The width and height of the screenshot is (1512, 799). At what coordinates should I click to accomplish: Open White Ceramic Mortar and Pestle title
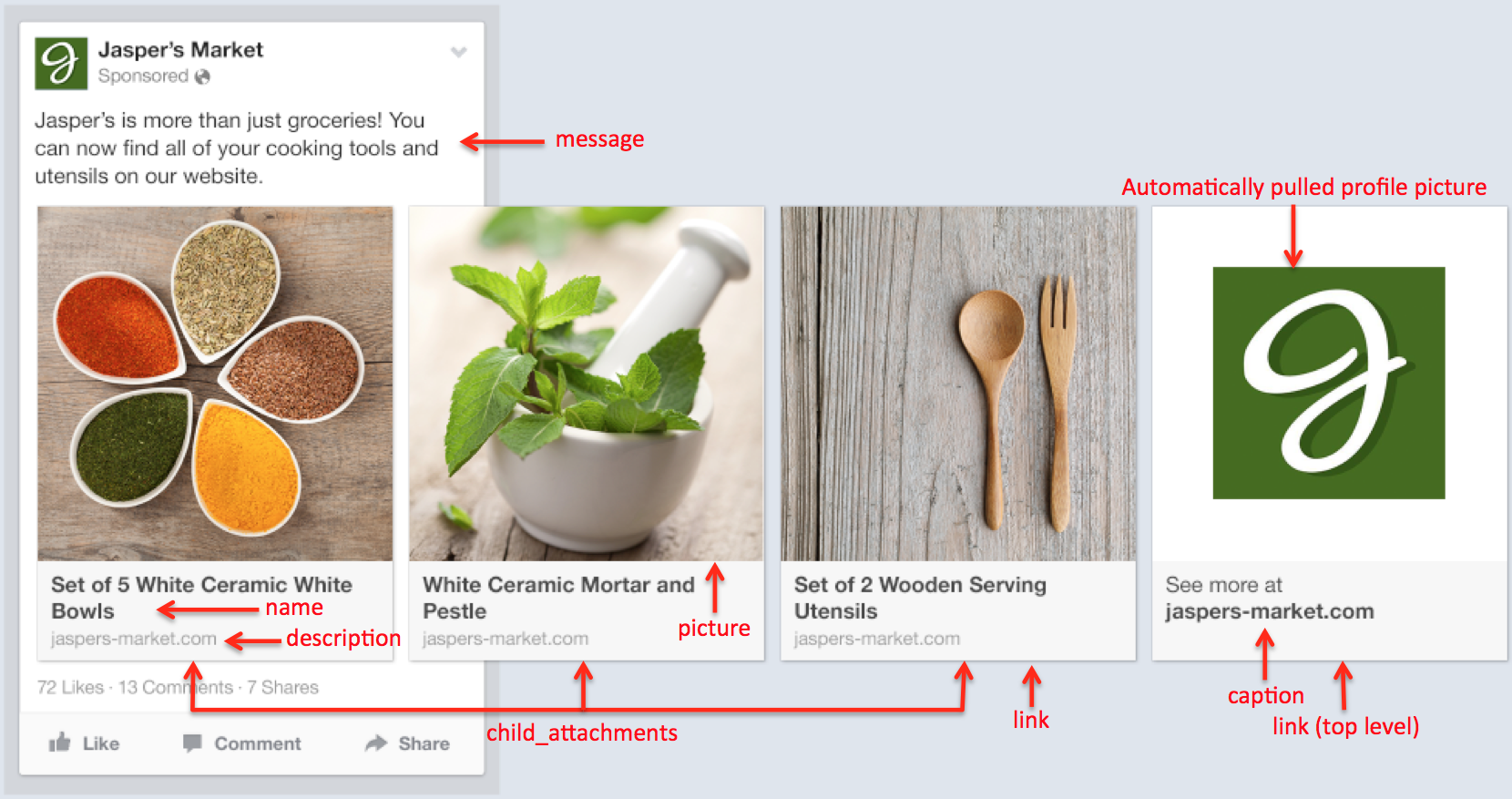(558, 598)
